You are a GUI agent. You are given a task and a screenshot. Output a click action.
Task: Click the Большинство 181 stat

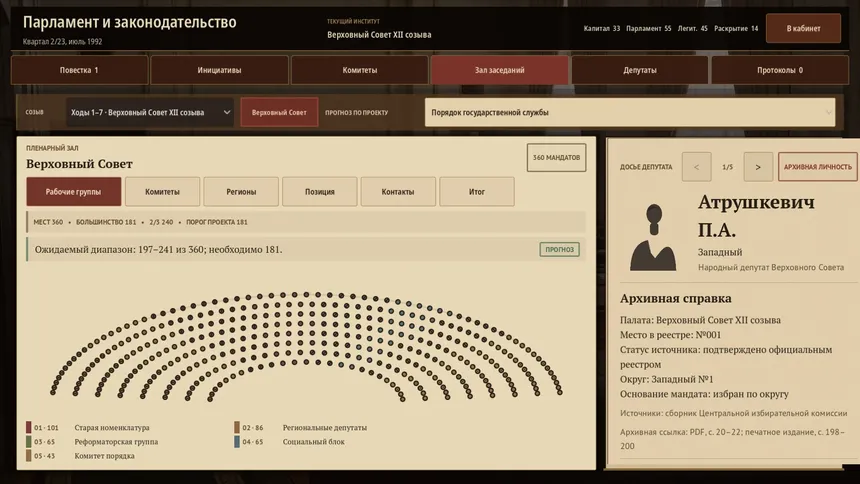click(x=106, y=222)
